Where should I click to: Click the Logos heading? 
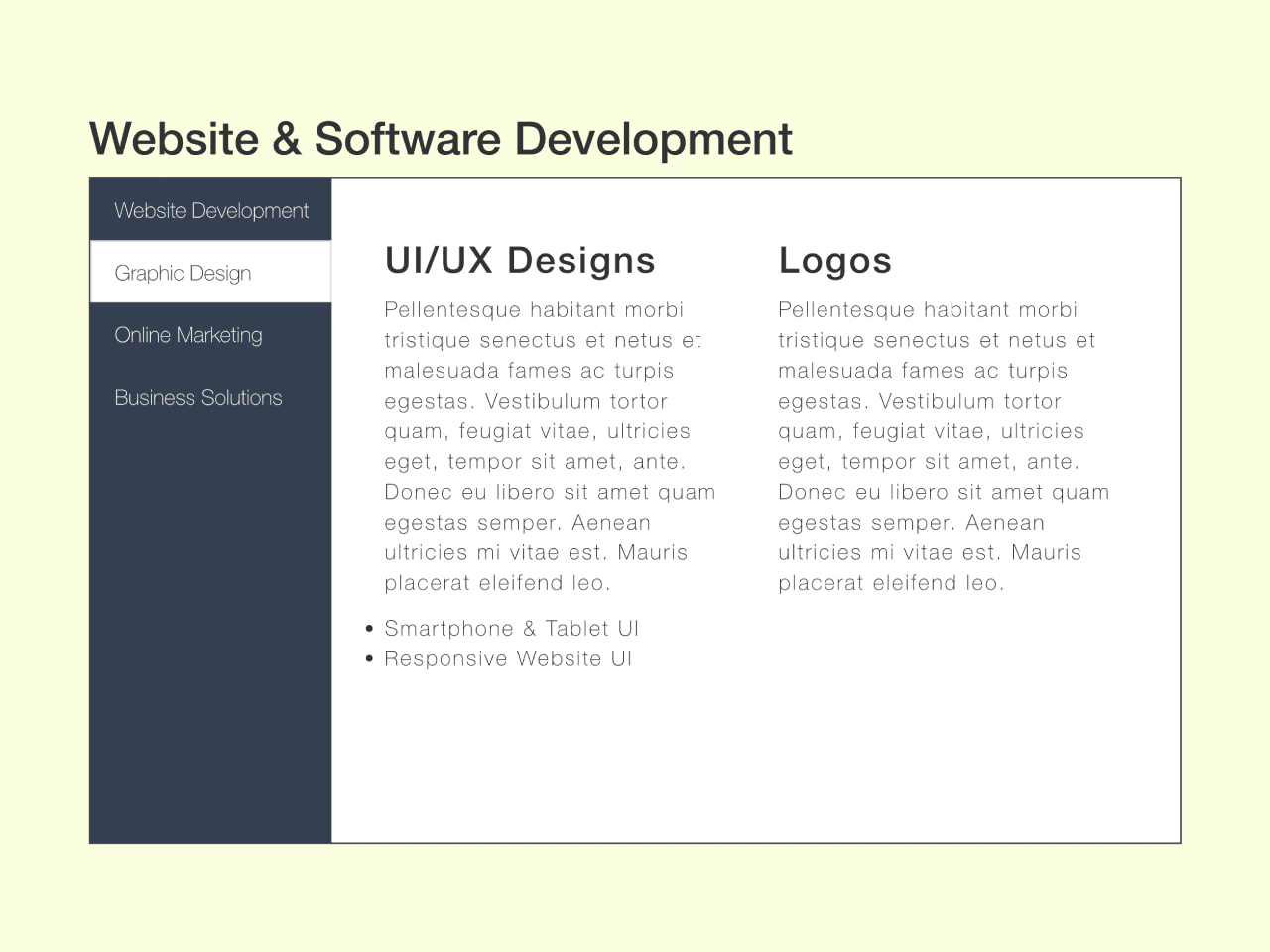click(x=834, y=261)
